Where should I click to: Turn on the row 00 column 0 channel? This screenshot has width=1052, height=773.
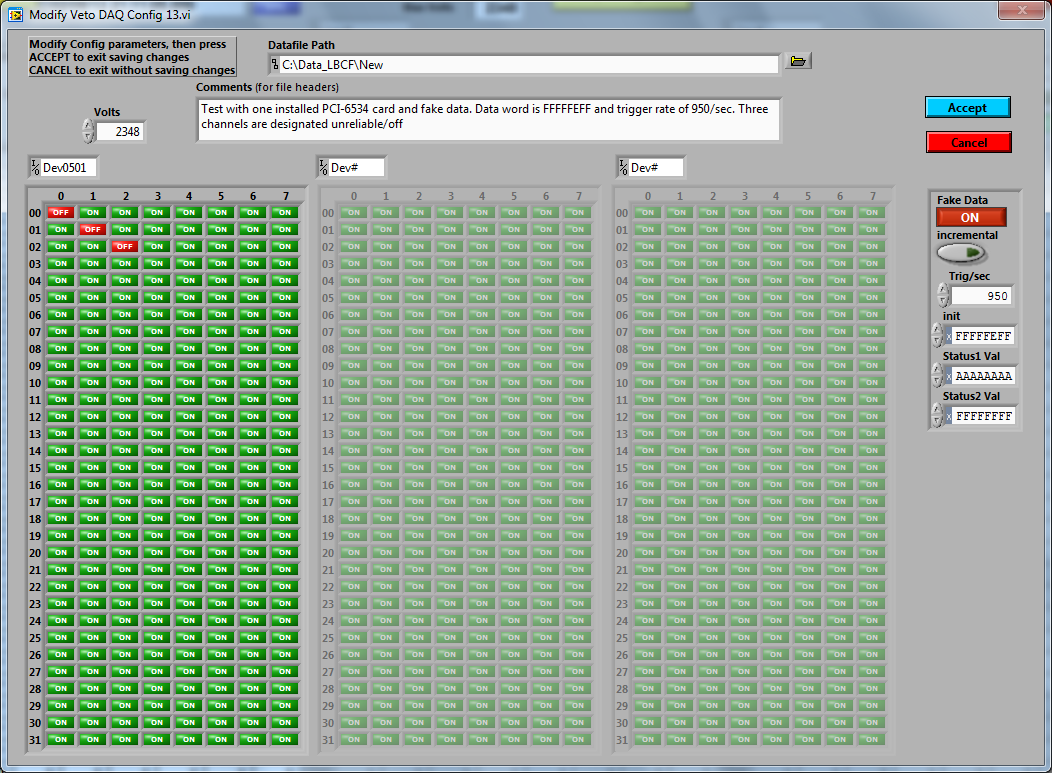pos(61,213)
